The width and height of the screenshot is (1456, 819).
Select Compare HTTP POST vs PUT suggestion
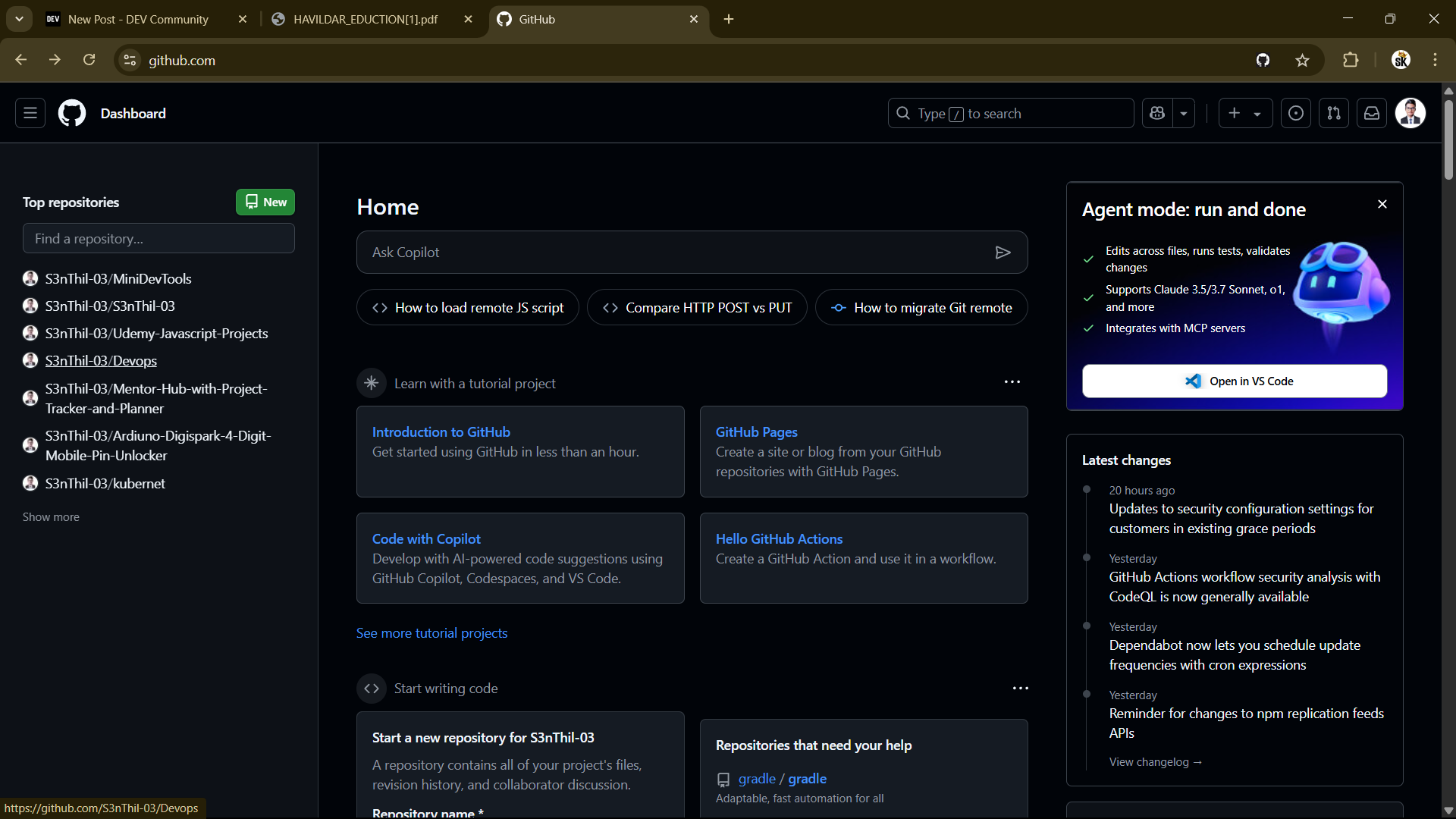697,307
